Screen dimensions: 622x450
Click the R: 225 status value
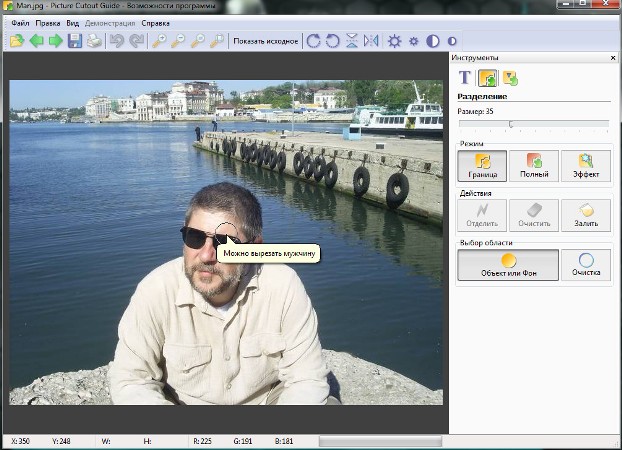(203, 441)
